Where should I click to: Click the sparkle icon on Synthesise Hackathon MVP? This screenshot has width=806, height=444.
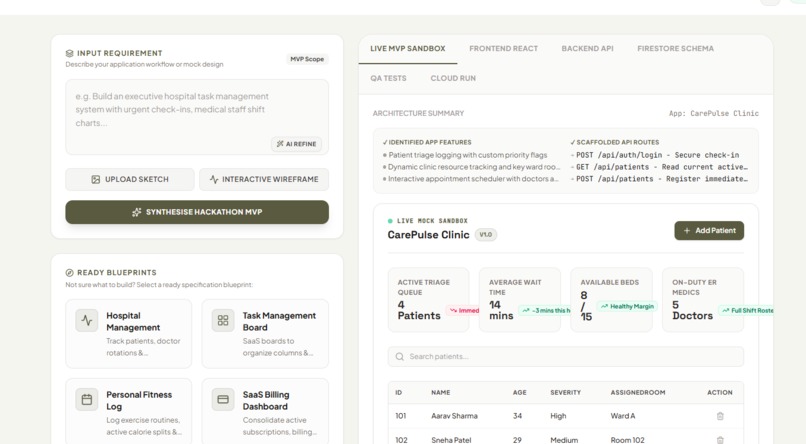(x=136, y=212)
